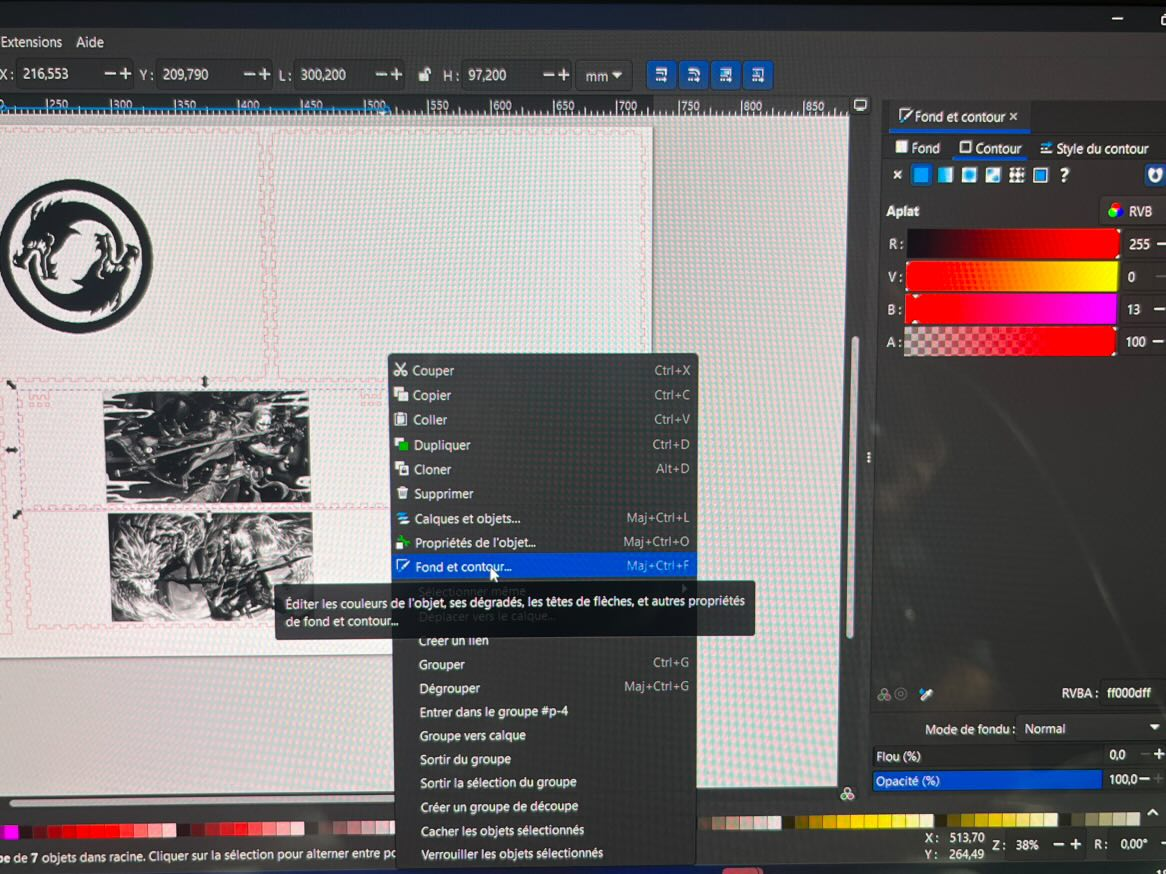Choose Créer un groupe de découpe
The image size is (1166, 874).
(544, 806)
